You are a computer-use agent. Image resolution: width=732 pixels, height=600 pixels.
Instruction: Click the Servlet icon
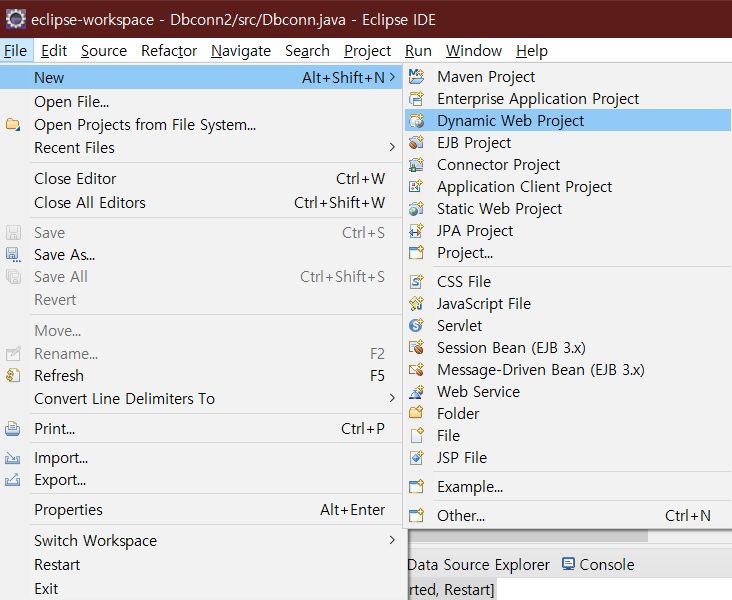pos(416,325)
